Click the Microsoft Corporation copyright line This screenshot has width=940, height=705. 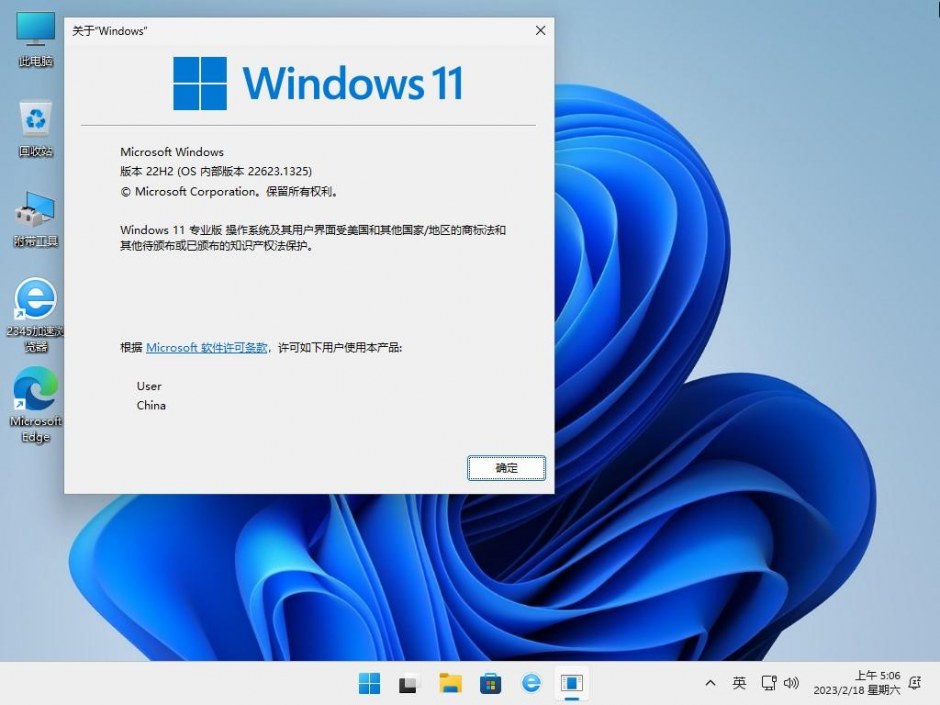coord(229,192)
